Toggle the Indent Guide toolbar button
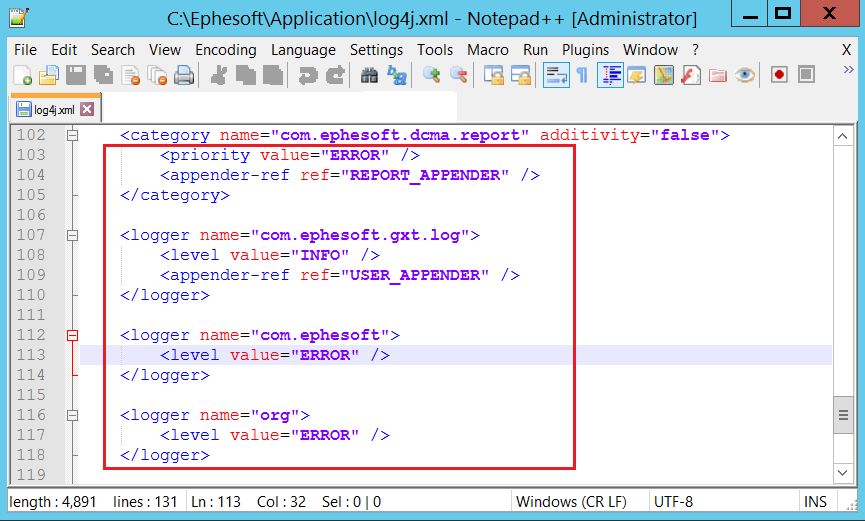Image resolution: width=865 pixels, height=521 pixels. [610, 75]
